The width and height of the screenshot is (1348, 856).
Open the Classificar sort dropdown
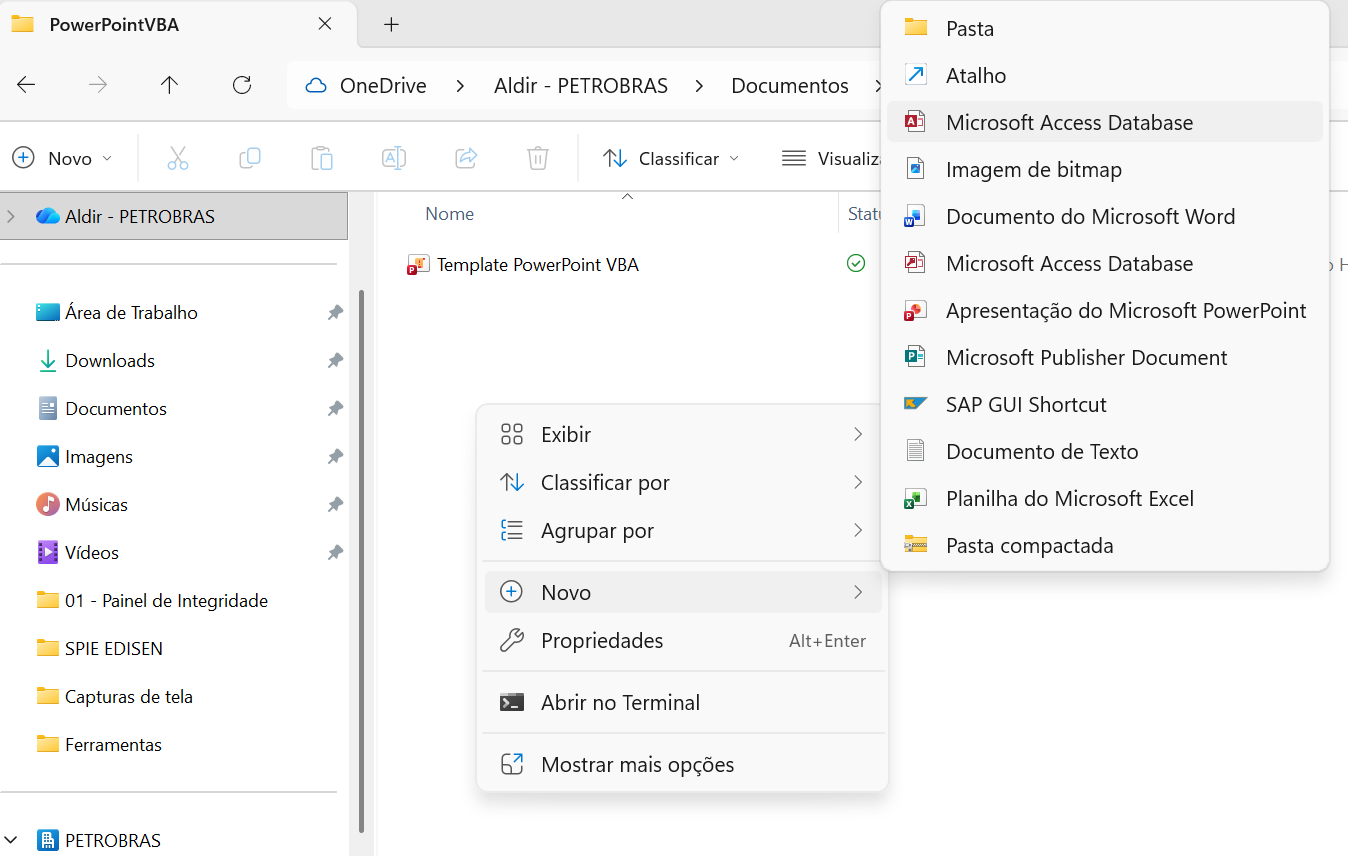tap(671, 158)
